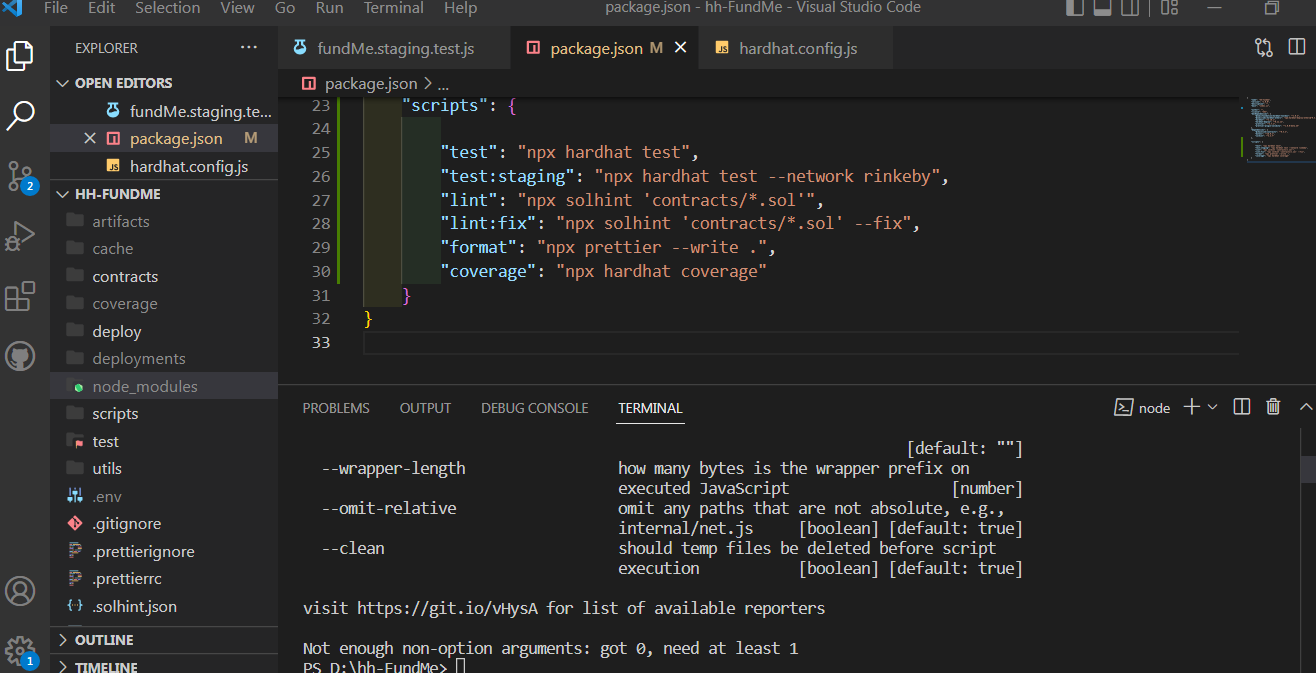Image resolution: width=1316 pixels, height=673 pixels.
Task: Open the Run menu
Action: (x=330, y=8)
